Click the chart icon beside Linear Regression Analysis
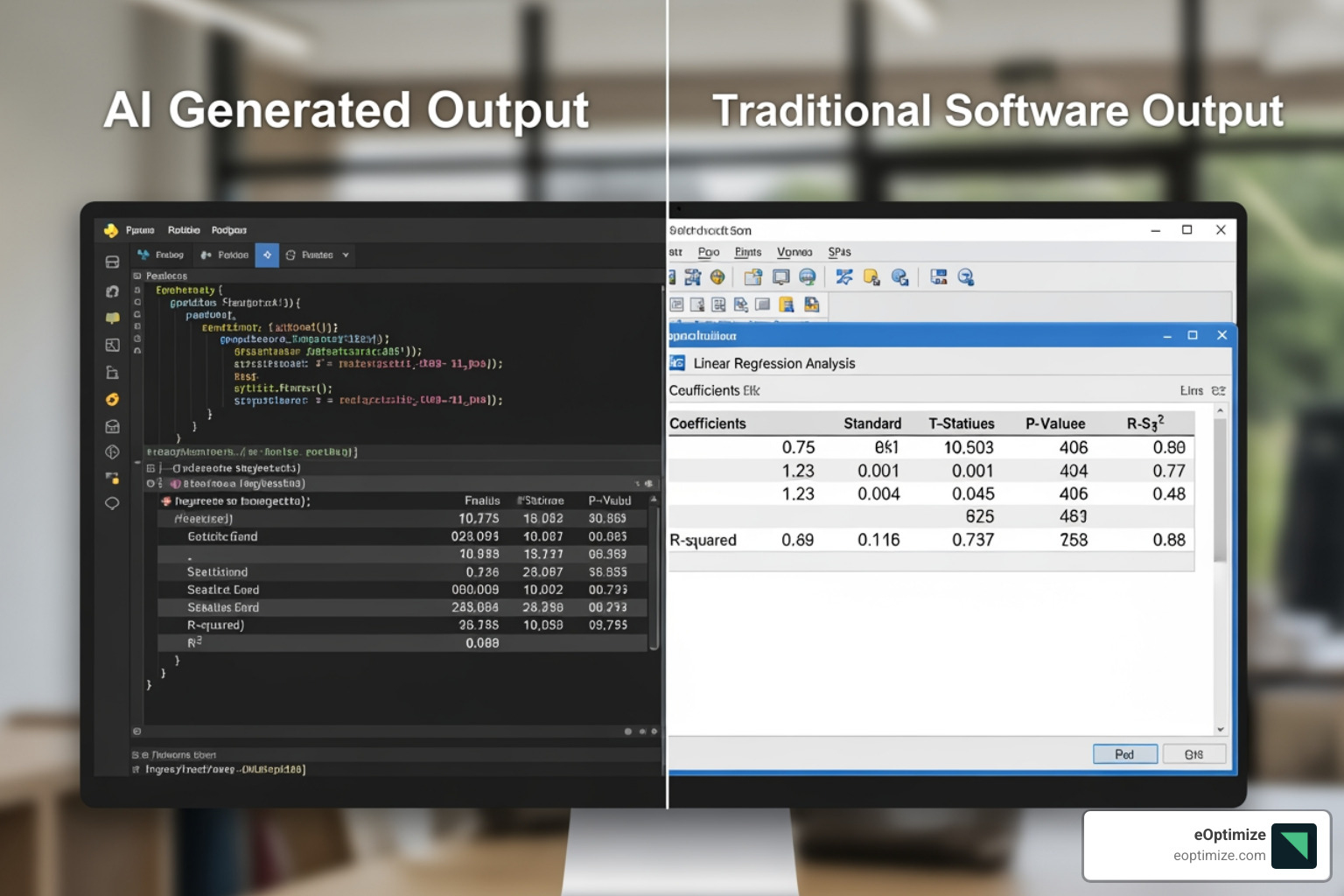Viewport: 1344px width, 896px height. 678,363
